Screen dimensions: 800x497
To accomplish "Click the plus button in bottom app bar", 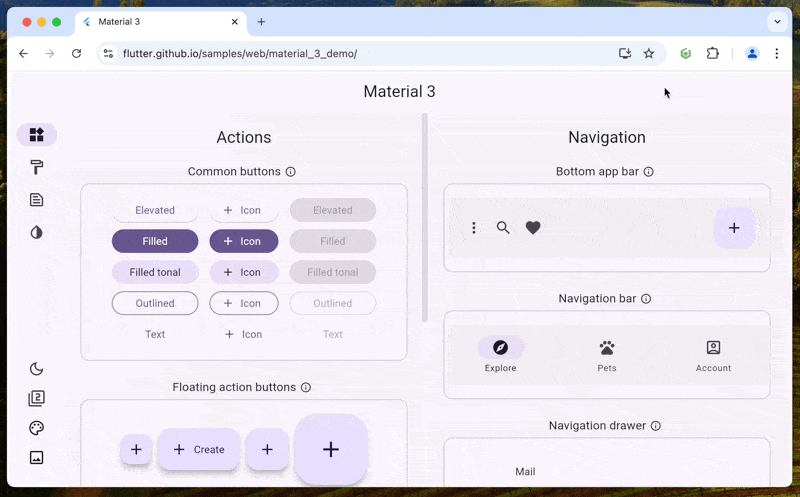I will (734, 228).
